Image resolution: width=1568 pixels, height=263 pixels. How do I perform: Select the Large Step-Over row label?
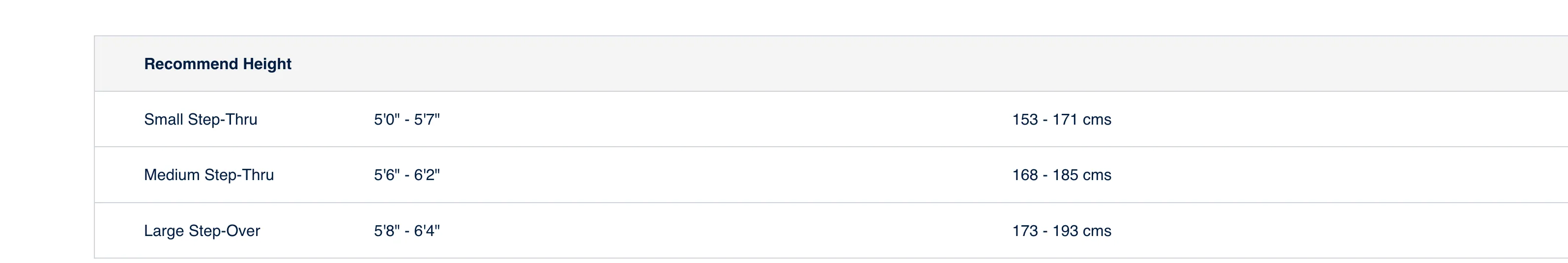202,231
